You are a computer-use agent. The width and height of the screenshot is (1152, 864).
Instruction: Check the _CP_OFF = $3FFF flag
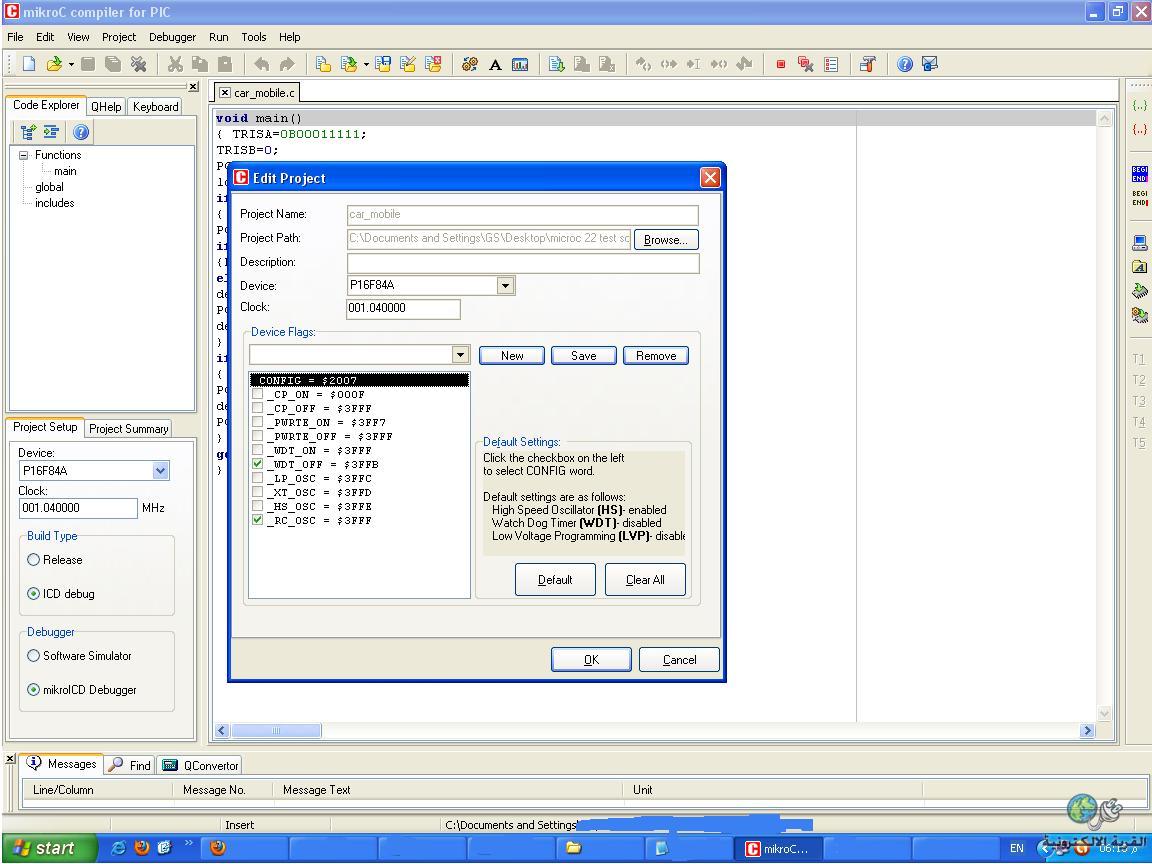tap(257, 408)
